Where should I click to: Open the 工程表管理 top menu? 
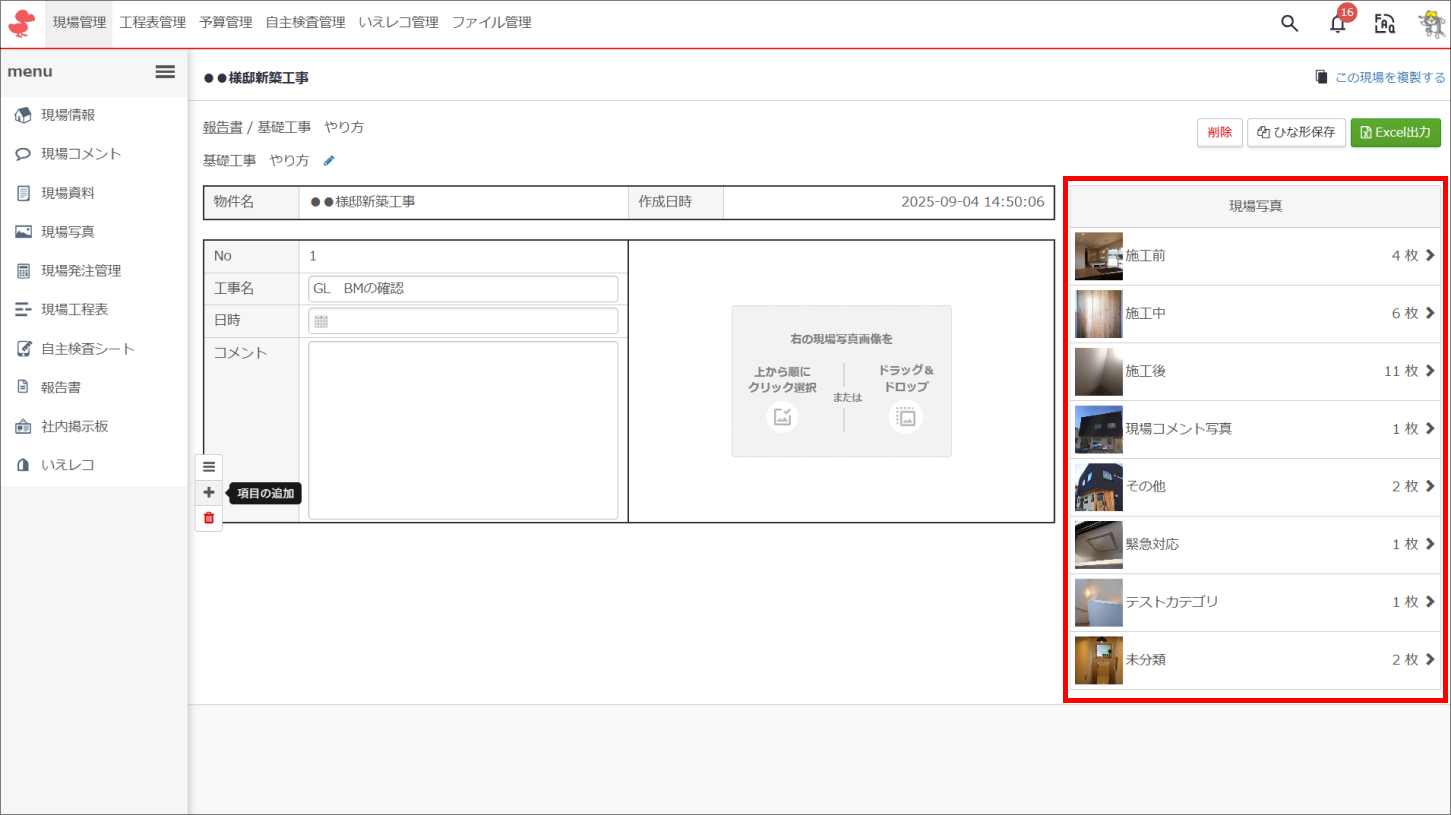click(152, 22)
